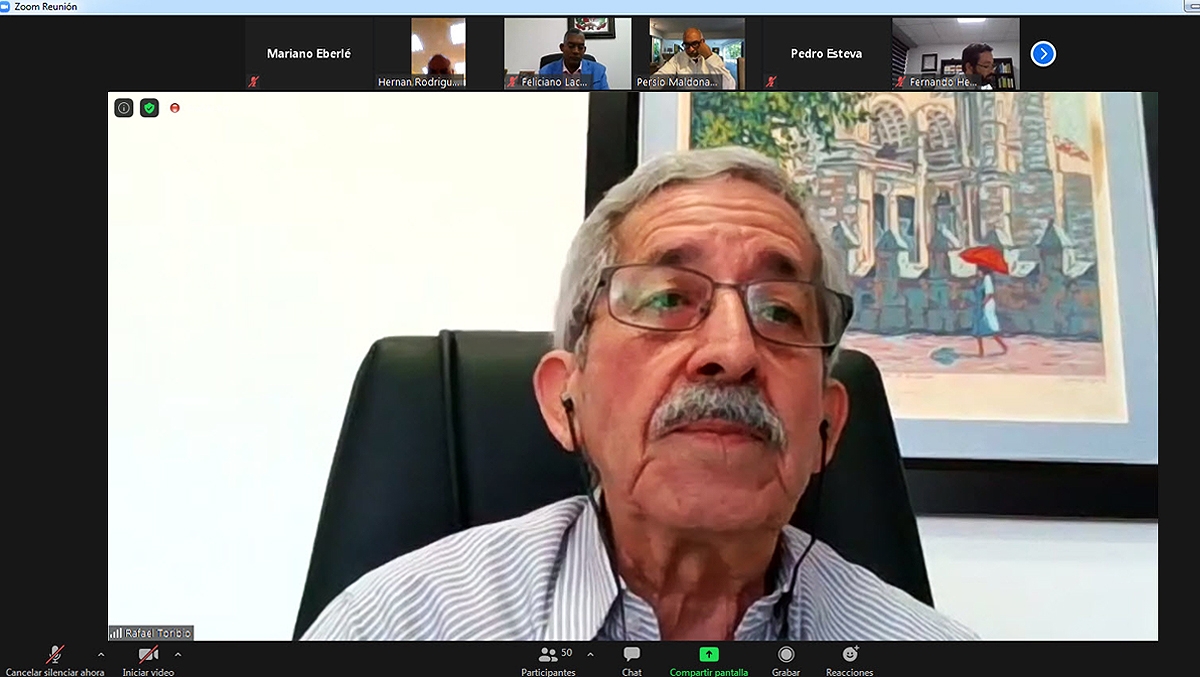Click the red recording indicator dot
This screenshot has width=1200, height=677.
coord(175,108)
